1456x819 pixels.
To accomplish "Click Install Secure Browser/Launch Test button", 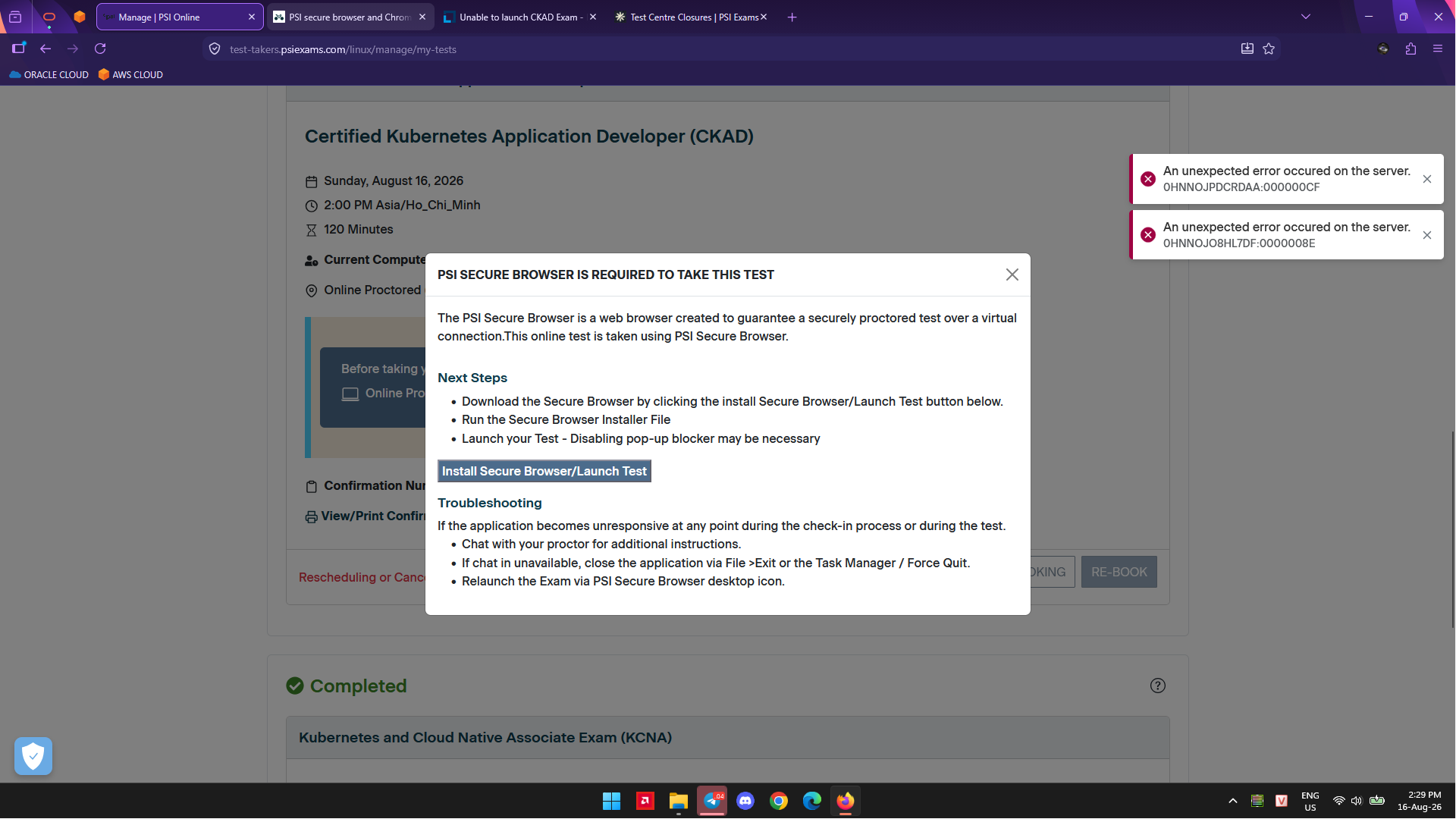I will (544, 471).
